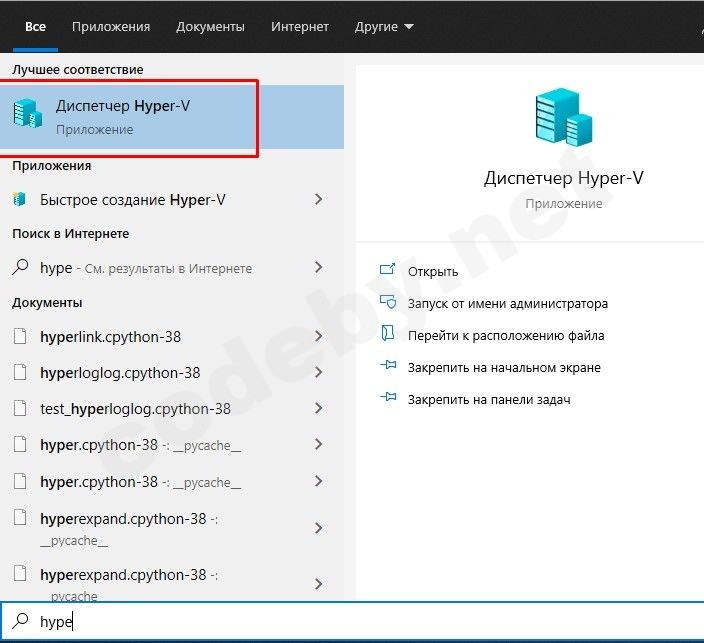Click file icon of first hyperexpand.cpython-38

pos(20,517)
